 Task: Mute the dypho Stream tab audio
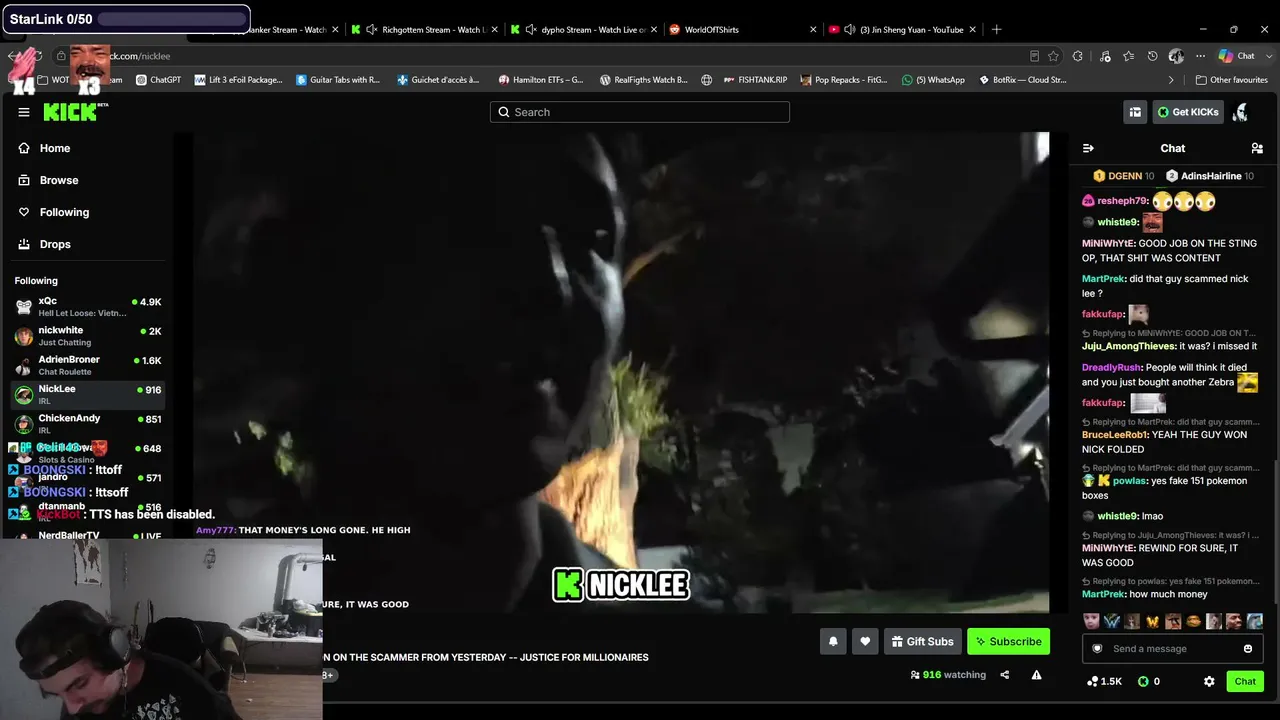(x=531, y=30)
